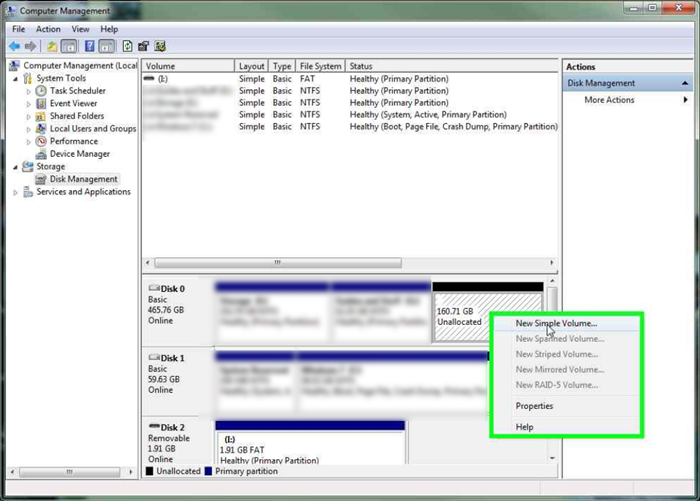Click the System Tools icon in the tree
The image size is (700, 501).
(x=28, y=78)
